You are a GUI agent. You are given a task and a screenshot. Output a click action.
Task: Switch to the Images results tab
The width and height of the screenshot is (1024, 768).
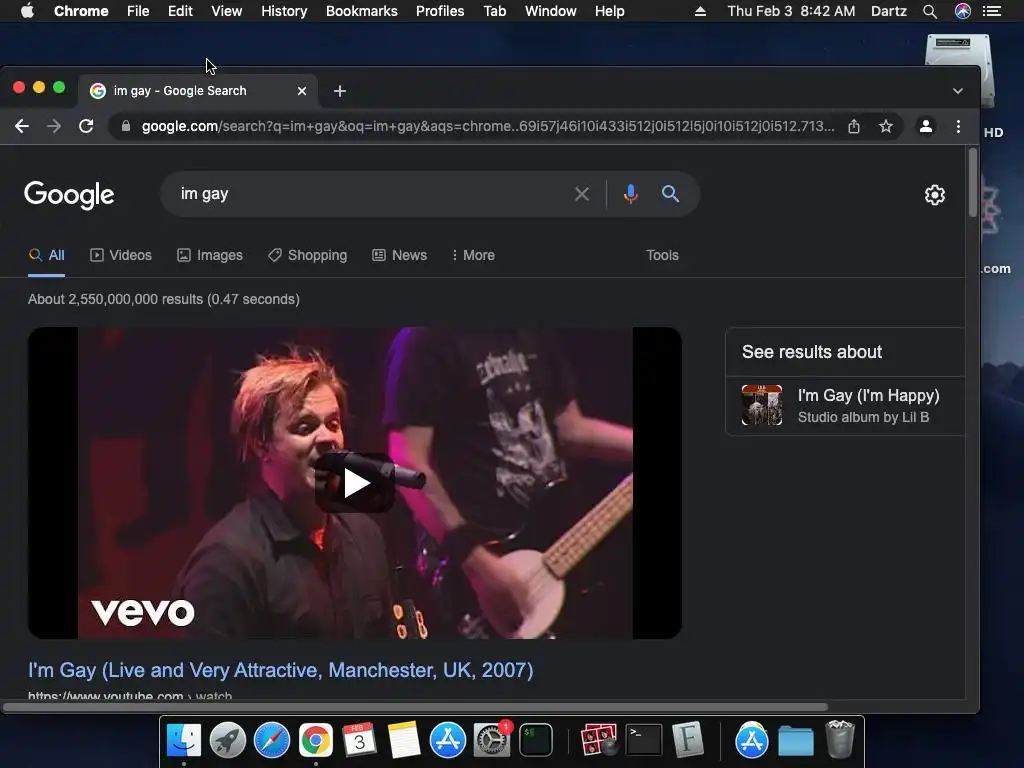pyautogui.click(x=210, y=255)
